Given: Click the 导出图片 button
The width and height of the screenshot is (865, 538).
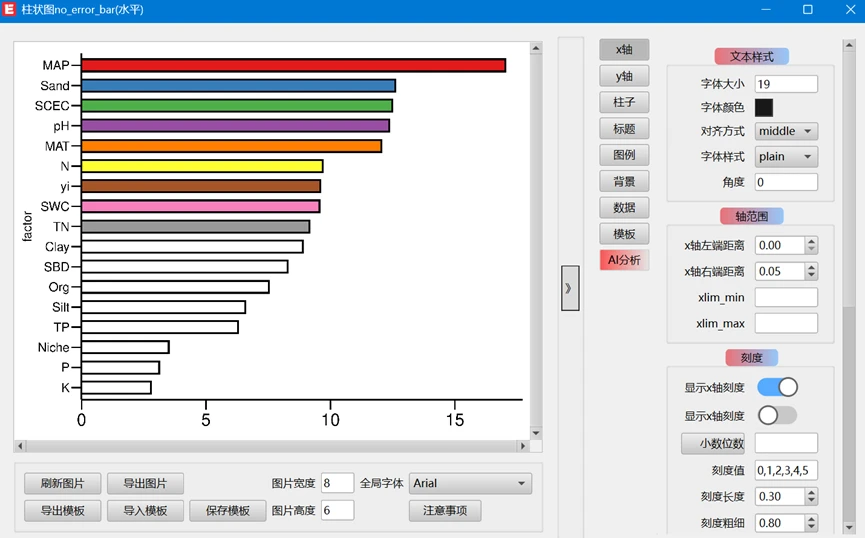Looking at the screenshot, I should (x=145, y=484).
